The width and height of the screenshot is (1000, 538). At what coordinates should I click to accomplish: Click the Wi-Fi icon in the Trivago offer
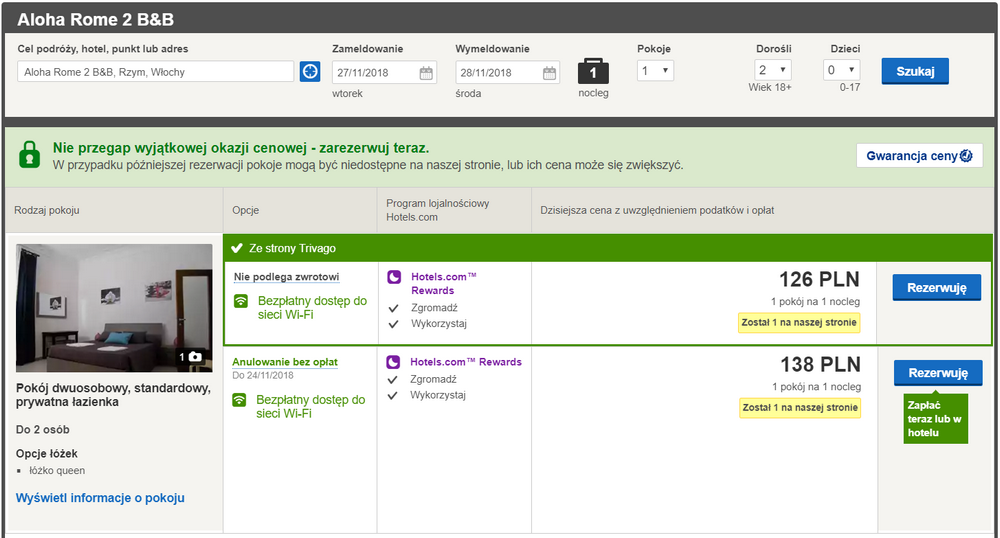pos(240,301)
